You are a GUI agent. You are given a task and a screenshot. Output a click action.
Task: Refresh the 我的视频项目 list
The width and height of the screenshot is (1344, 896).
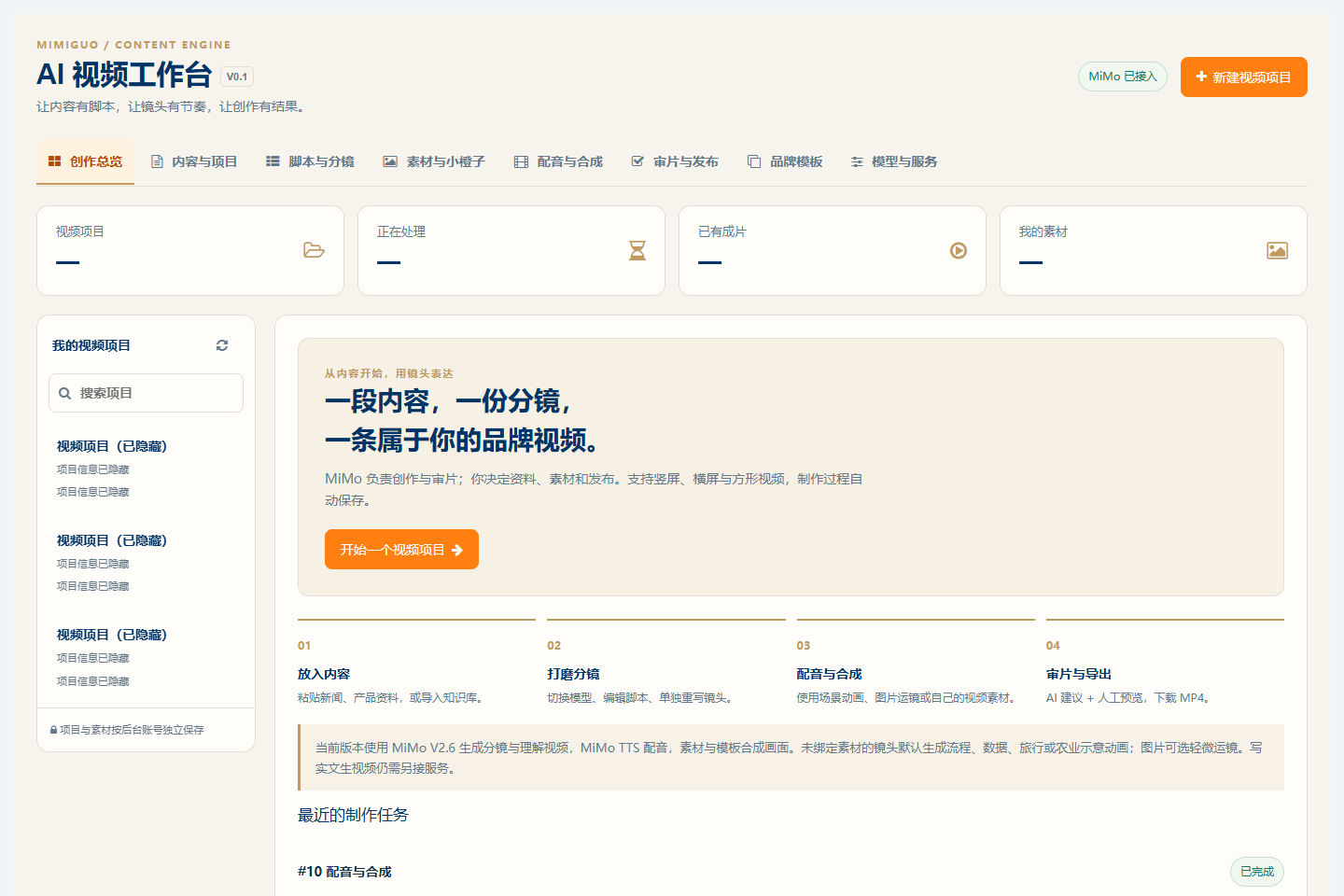pos(222,345)
